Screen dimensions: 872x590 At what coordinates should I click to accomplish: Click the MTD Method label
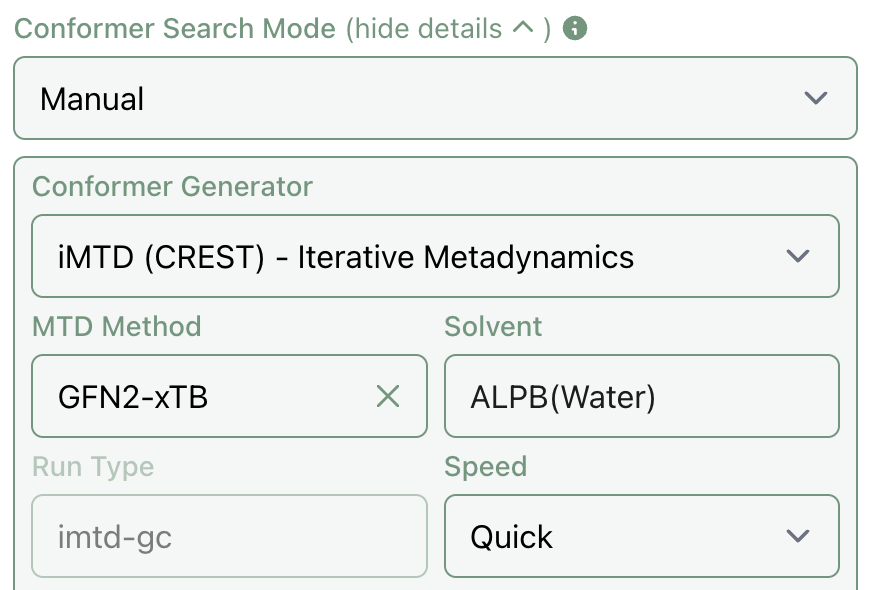116,326
